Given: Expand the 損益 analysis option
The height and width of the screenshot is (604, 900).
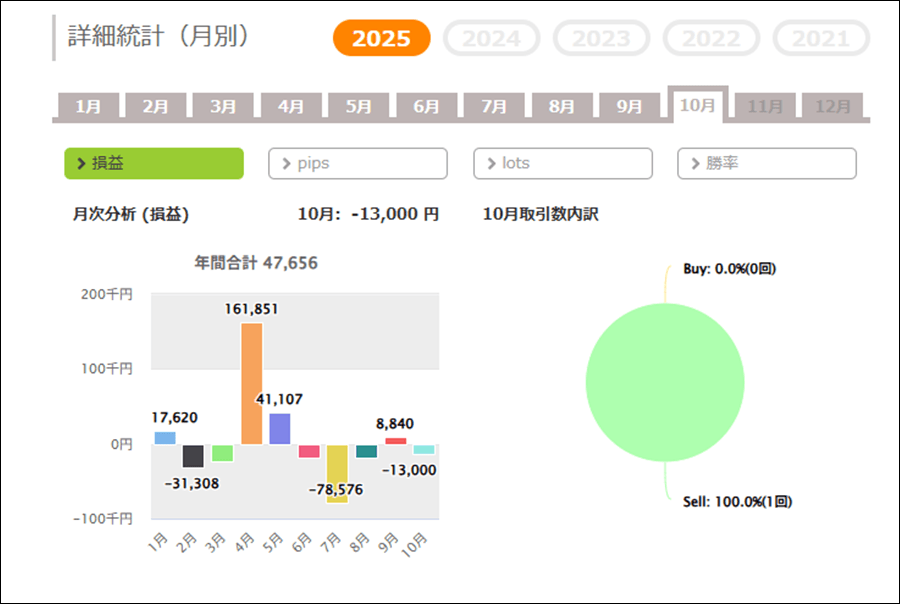Looking at the screenshot, I should point(154,163).
